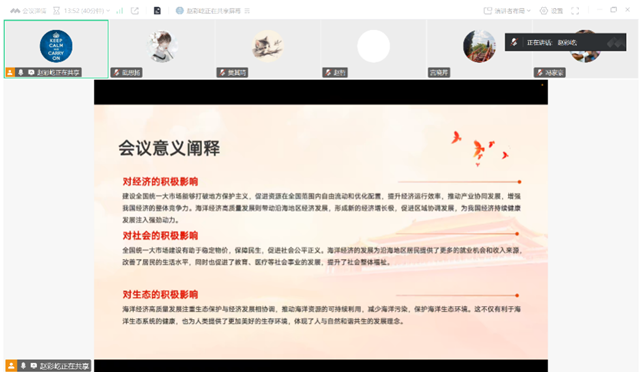Select the KEEP CALM avatar sharing participant tile
Screen dimensions: 642x372
(x=56, y=49)
